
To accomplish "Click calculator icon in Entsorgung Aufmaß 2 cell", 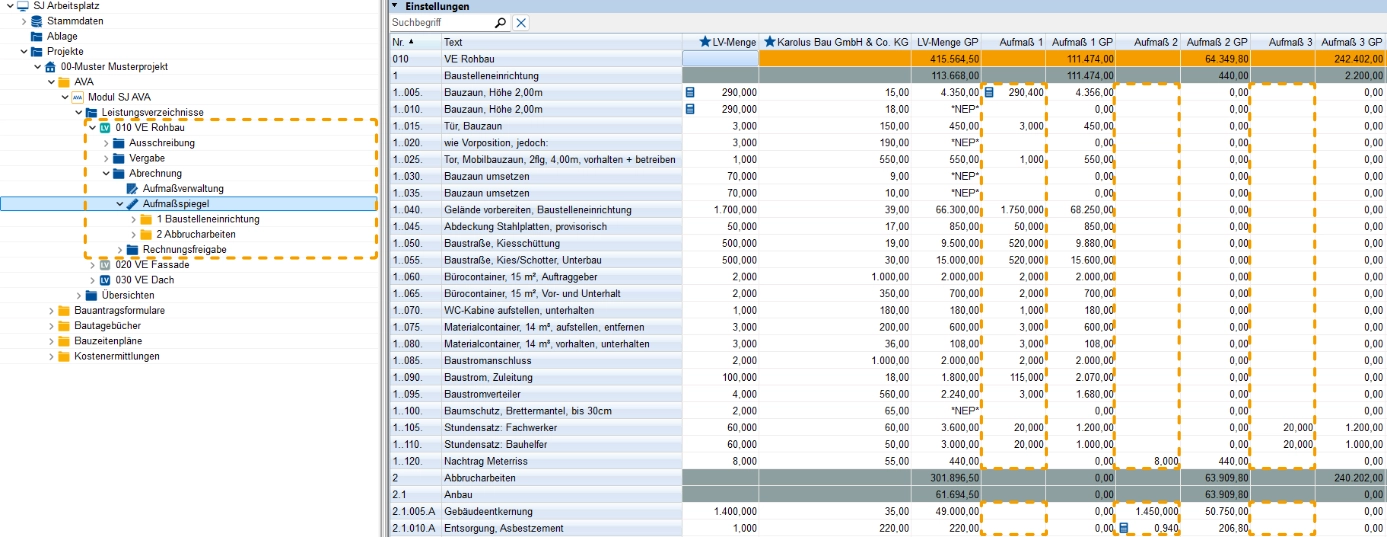I will (1124, 528).
